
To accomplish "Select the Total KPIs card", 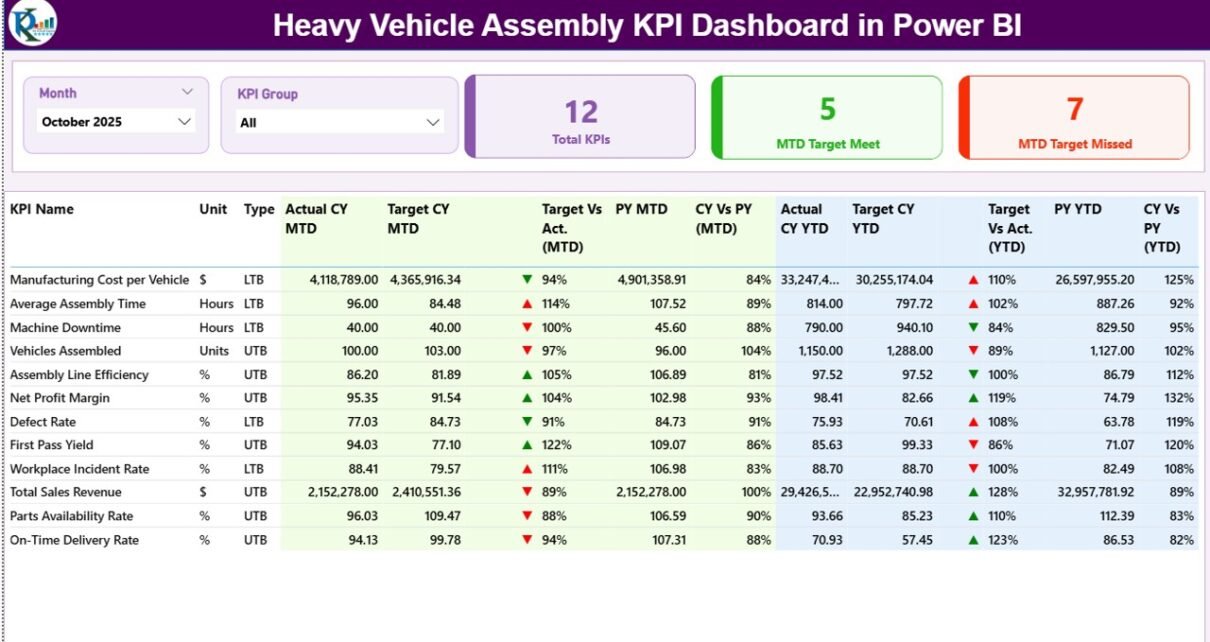I will coord(581,117).
